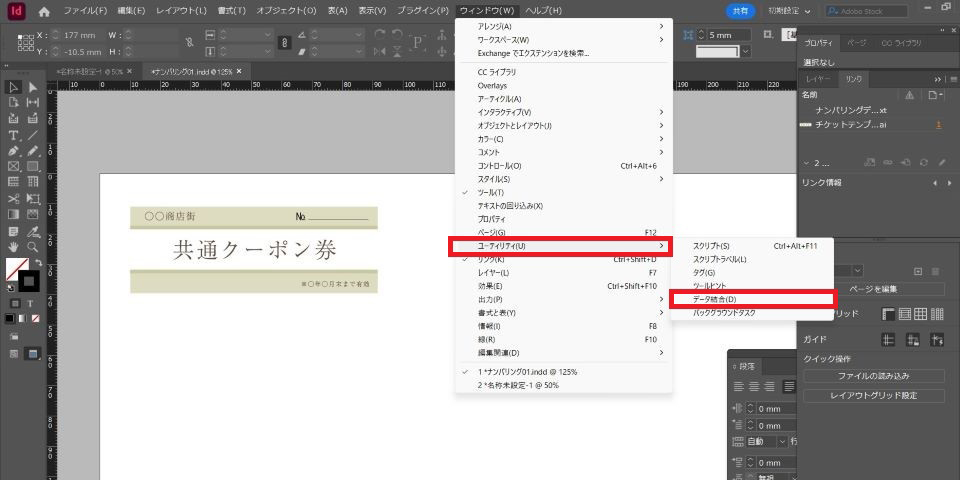The width and height of the screenshot is (960, 480).
Task: Click the constrain proportions chain icon
Action: pyautogui.click(x=284, y=43)
